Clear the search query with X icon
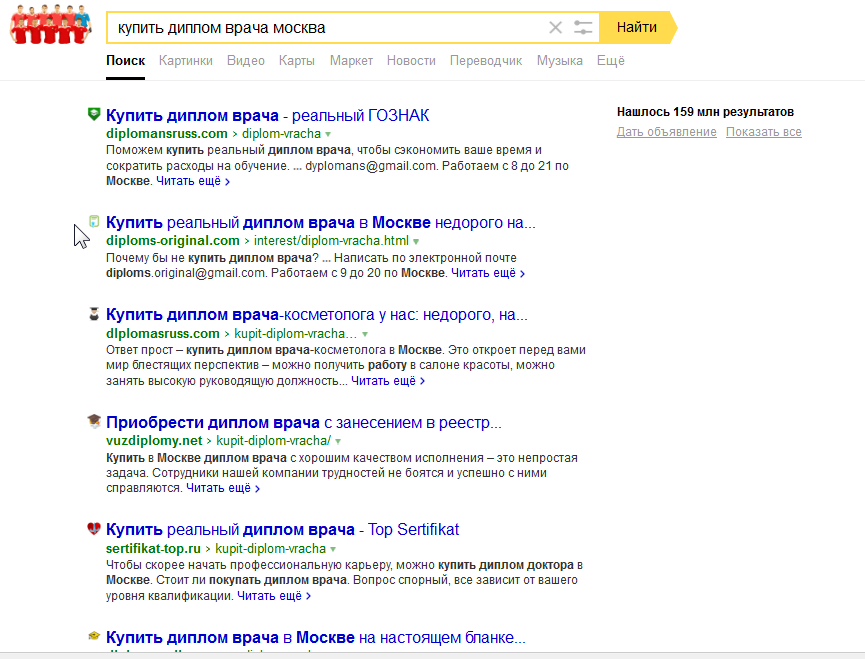The width and height of the screenshot is (865, 659). (556, 28)
